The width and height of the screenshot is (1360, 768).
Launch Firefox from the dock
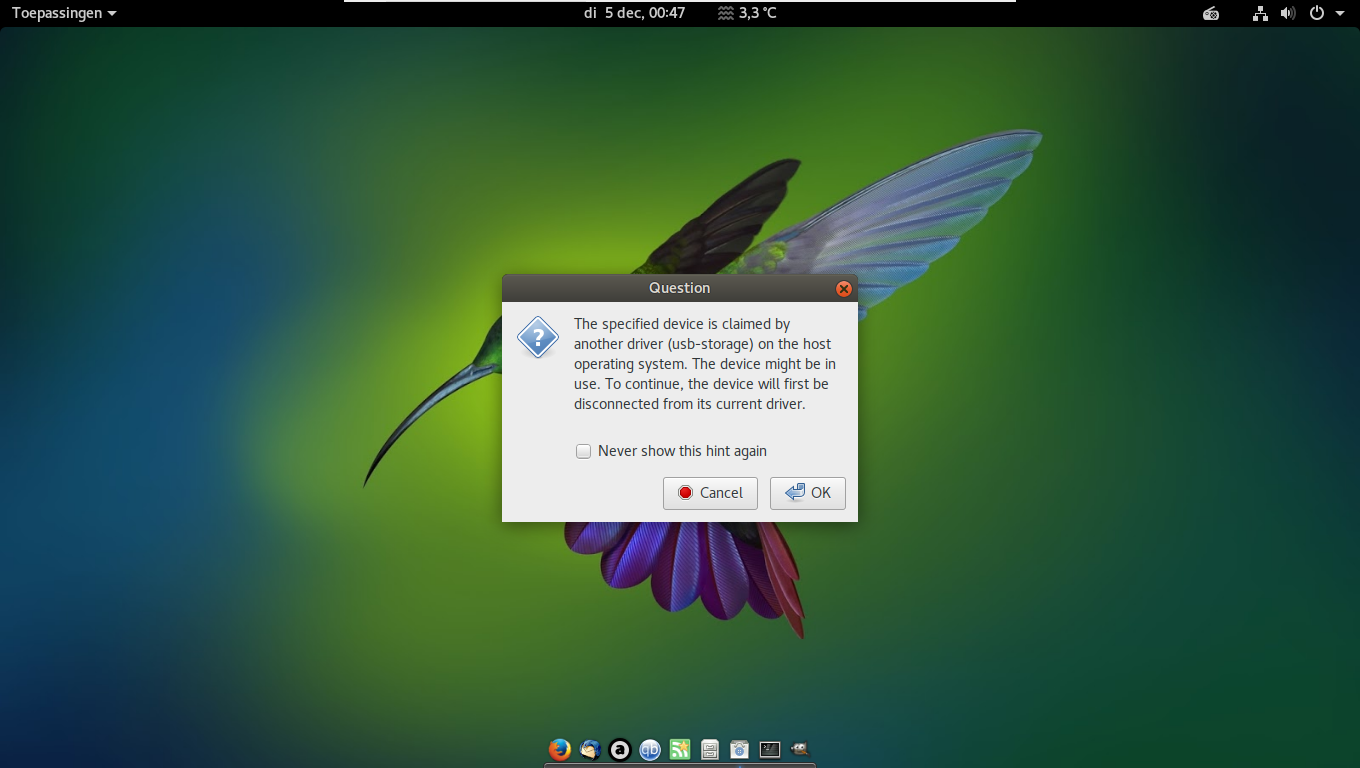coord(560,749)
